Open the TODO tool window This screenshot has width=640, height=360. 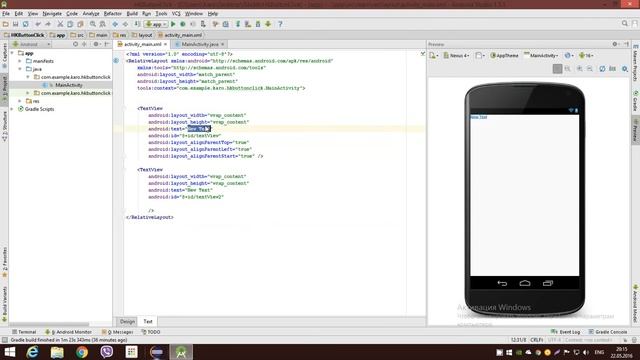click(151, 332)
